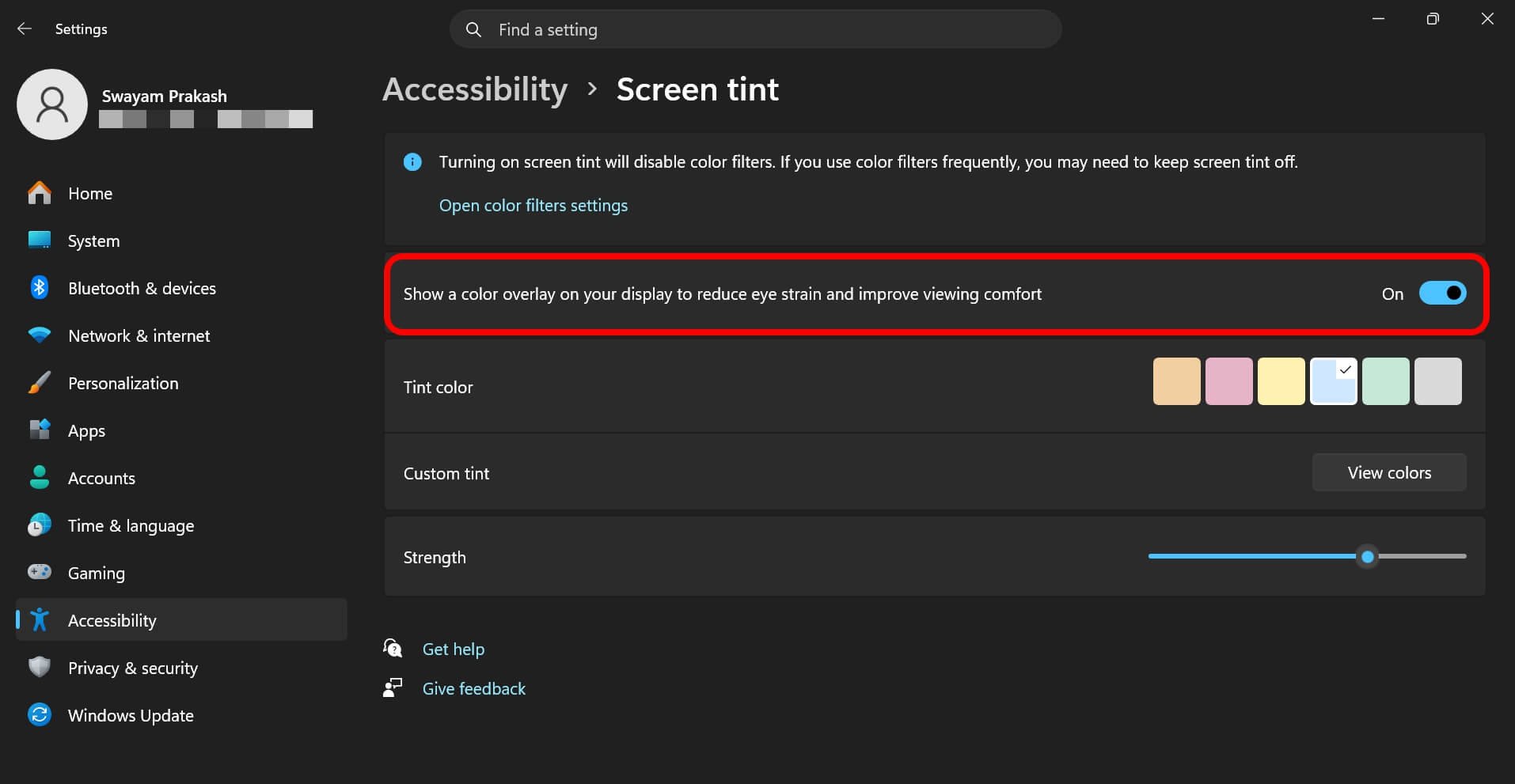Select the pink tint color swatch
Viewport: 1515px width, 784px height.
click(1228, 381)
